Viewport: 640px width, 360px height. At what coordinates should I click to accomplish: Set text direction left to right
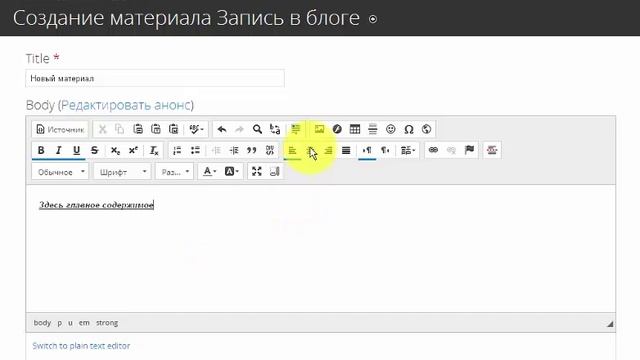coord(367,150)
